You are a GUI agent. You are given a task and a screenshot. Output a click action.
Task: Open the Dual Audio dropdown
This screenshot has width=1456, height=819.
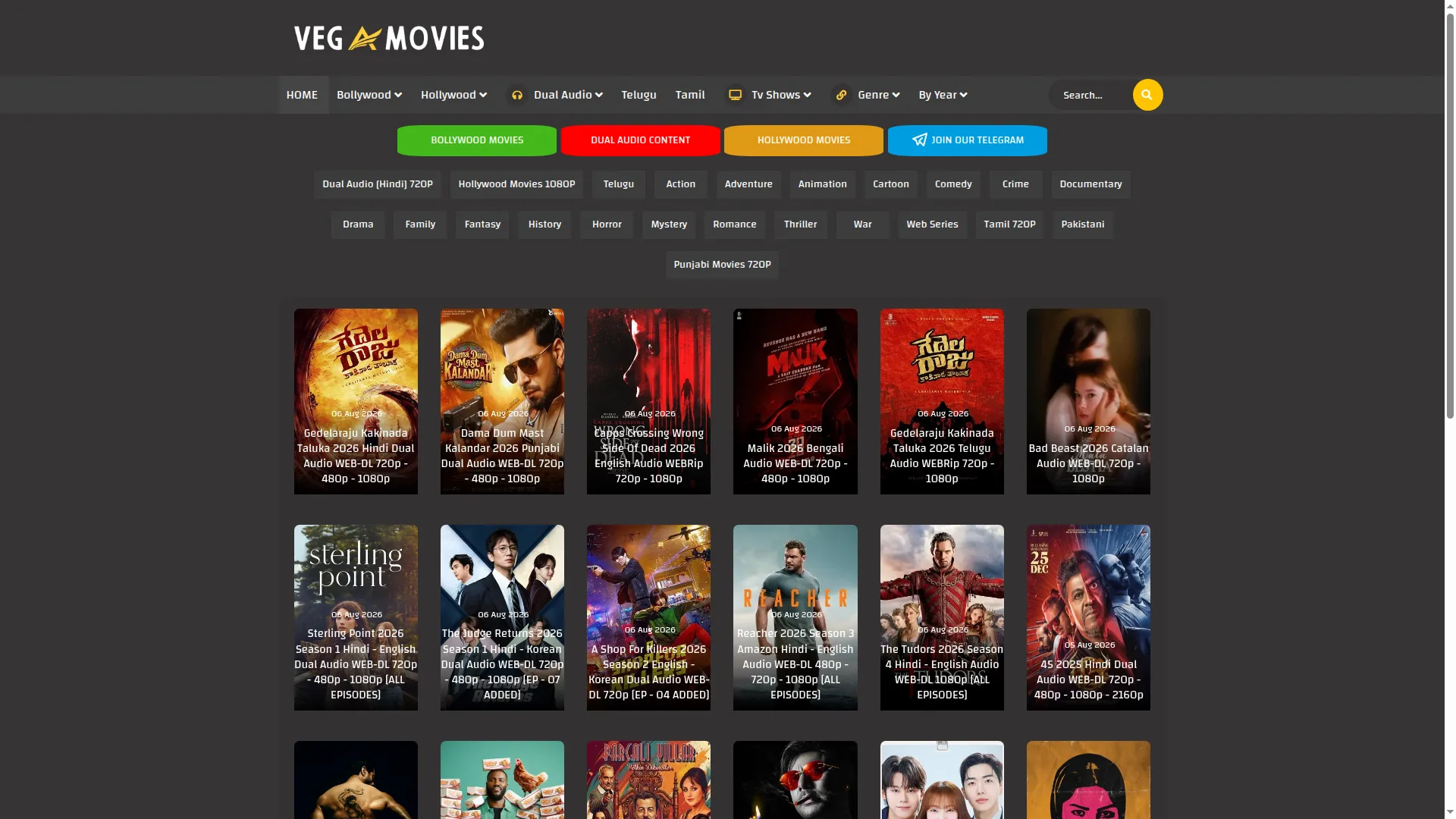click(568, 95)
